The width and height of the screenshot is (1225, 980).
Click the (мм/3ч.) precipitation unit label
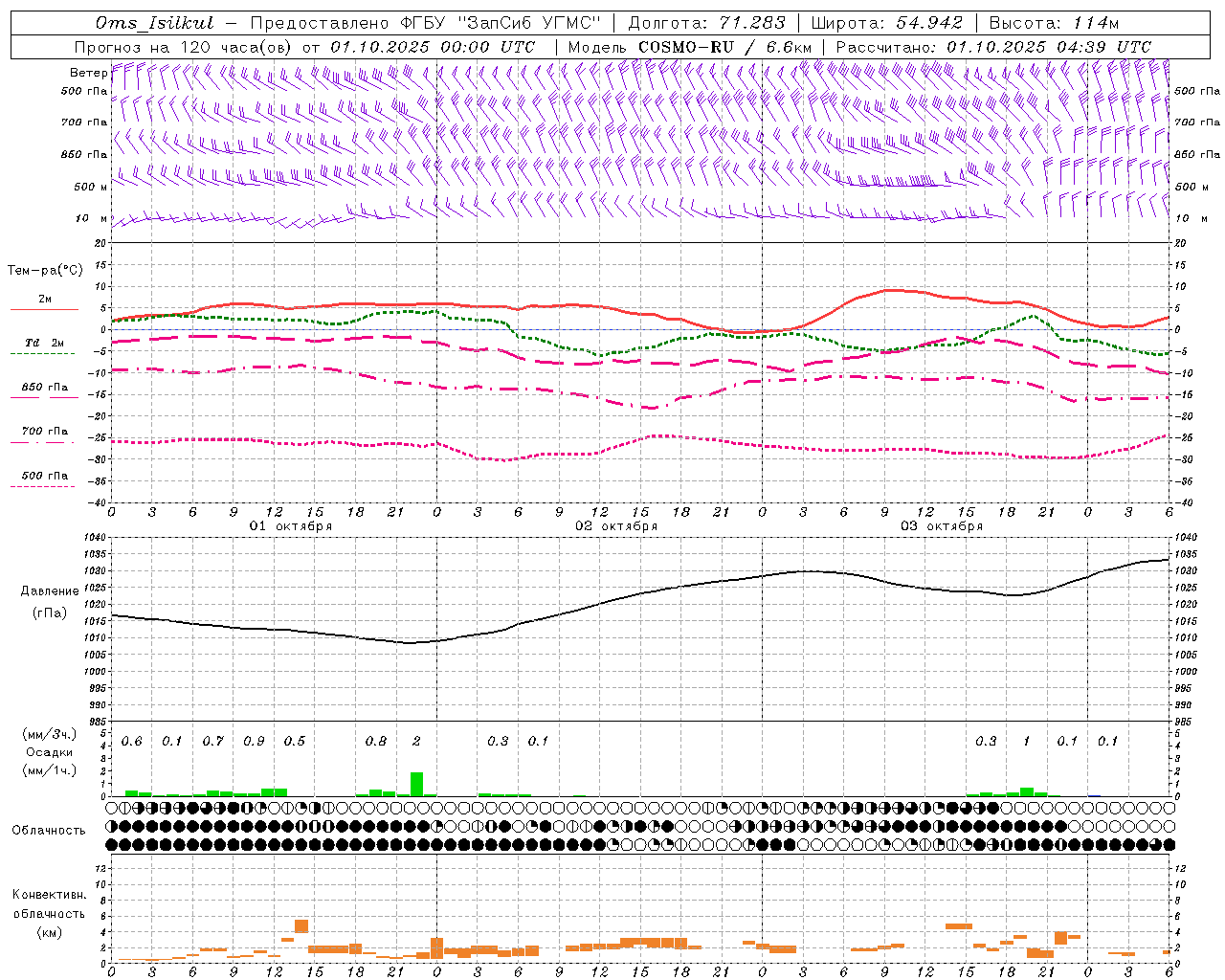click(50, 734)
